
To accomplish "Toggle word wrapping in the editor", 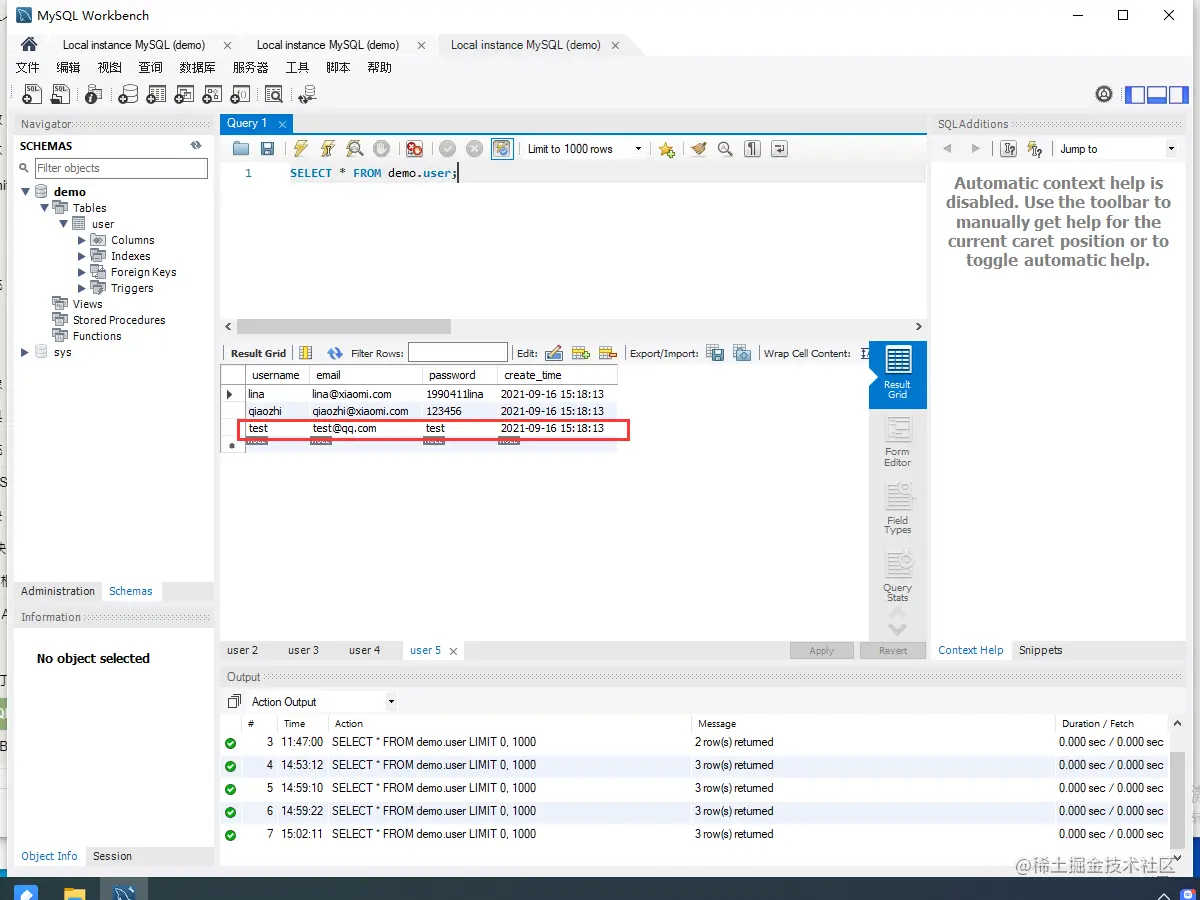I will tap(779, 149).
